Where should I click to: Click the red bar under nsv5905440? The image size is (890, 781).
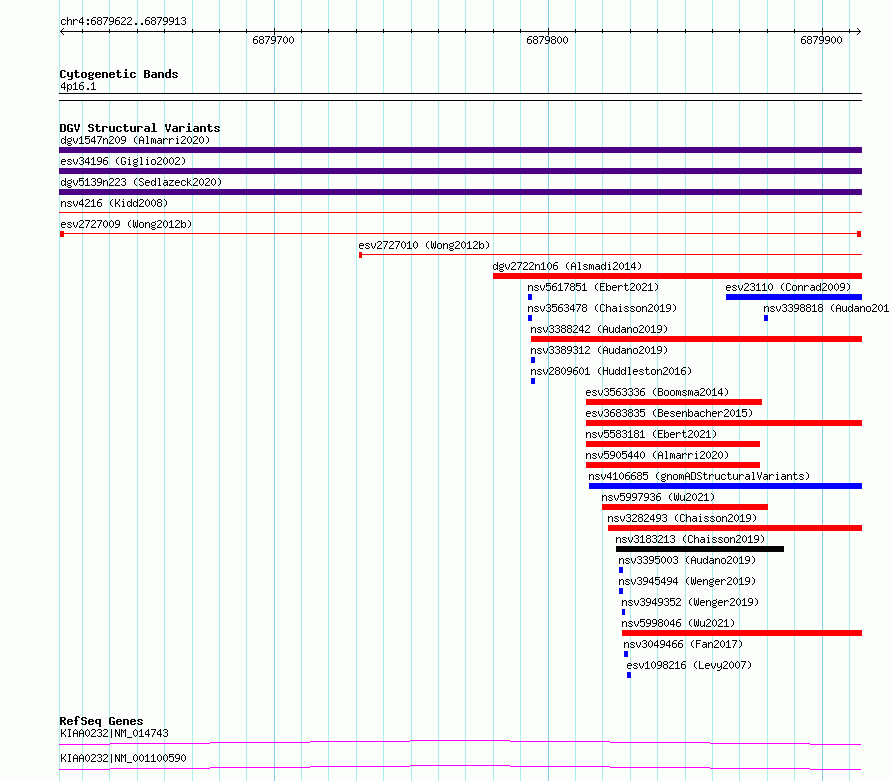(673, 465)
